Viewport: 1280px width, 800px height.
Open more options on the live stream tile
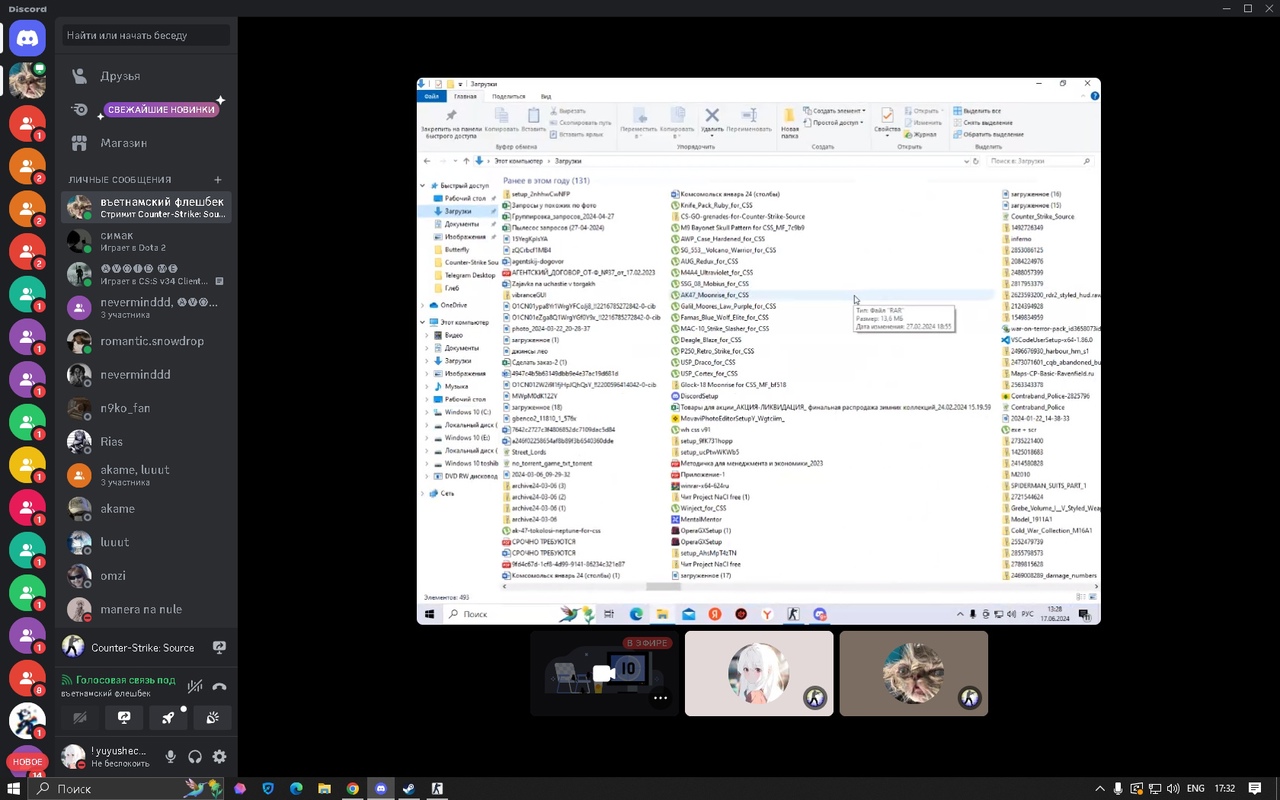[660, 698]
